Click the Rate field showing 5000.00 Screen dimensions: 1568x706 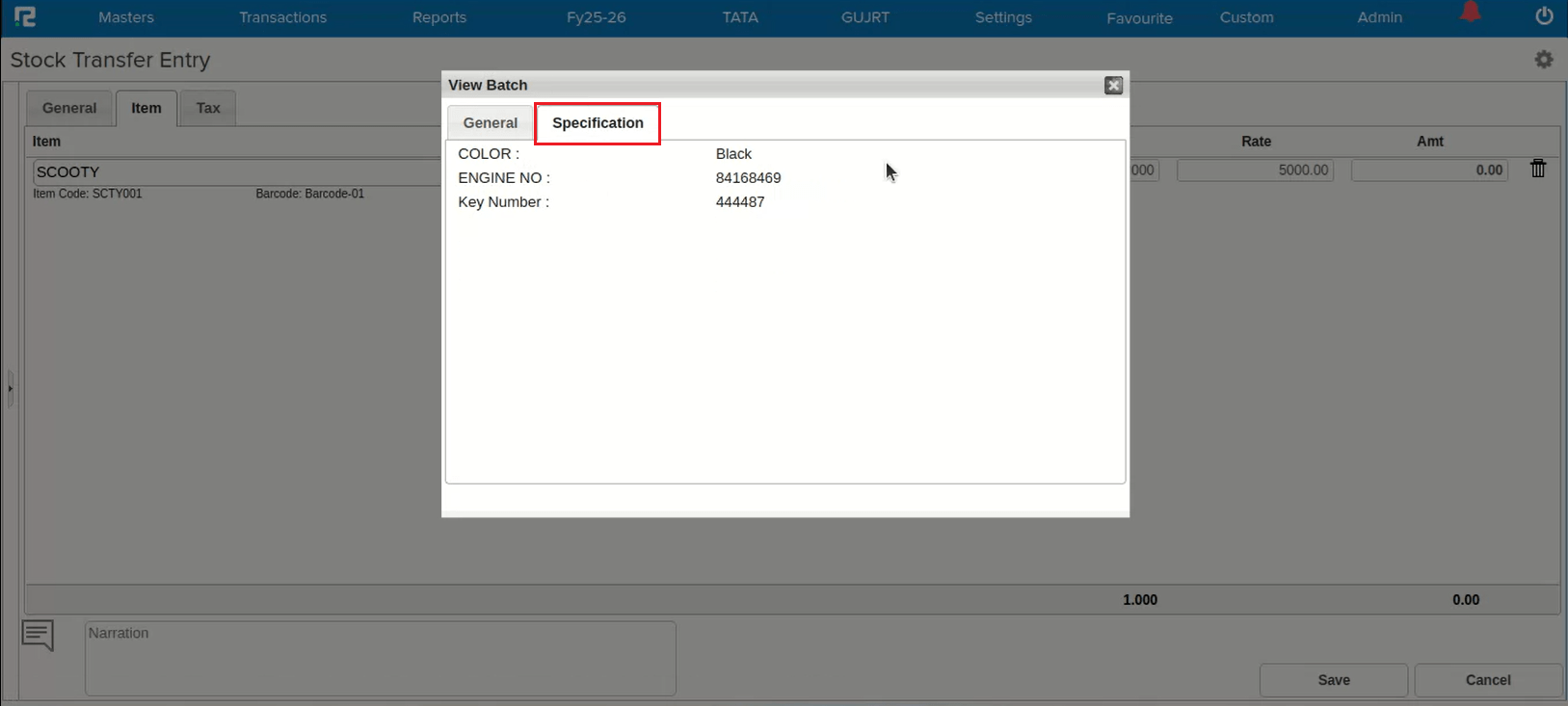click(1255, 170)
